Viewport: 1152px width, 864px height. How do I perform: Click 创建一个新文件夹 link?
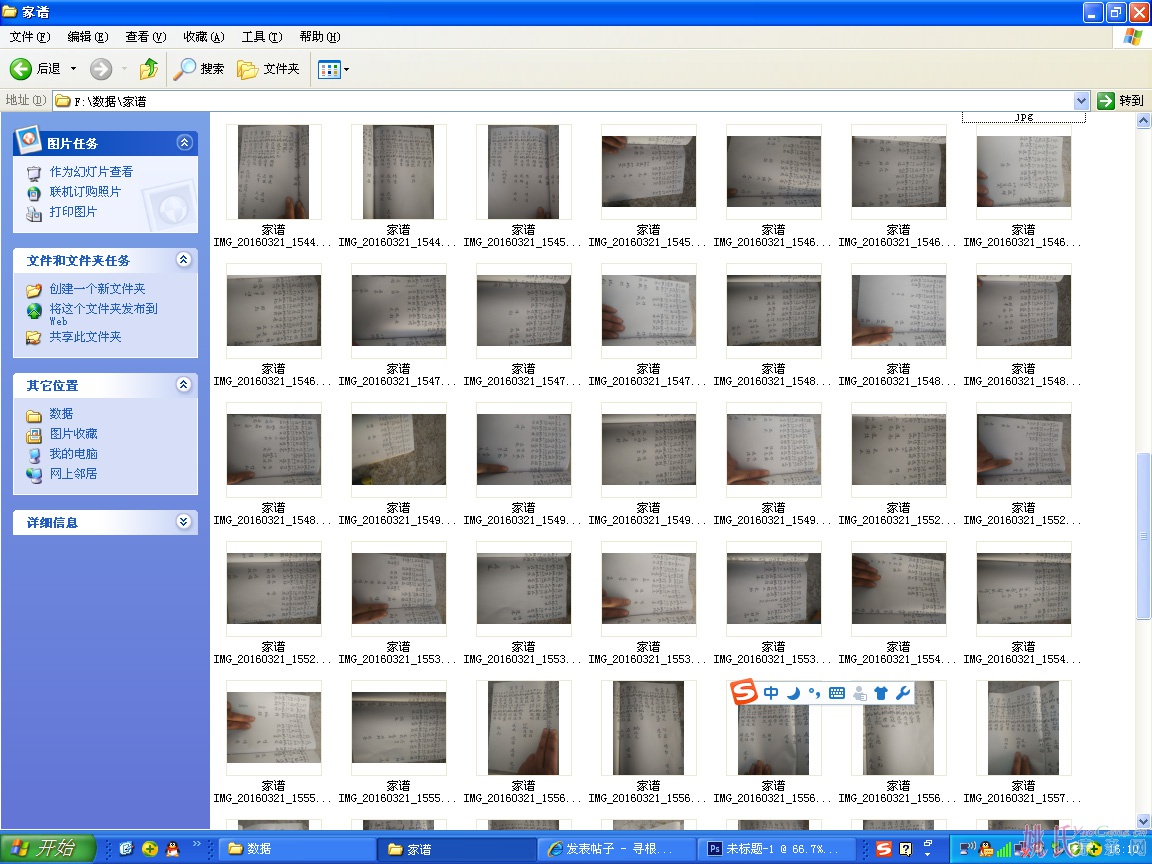[x=97, y=289]
